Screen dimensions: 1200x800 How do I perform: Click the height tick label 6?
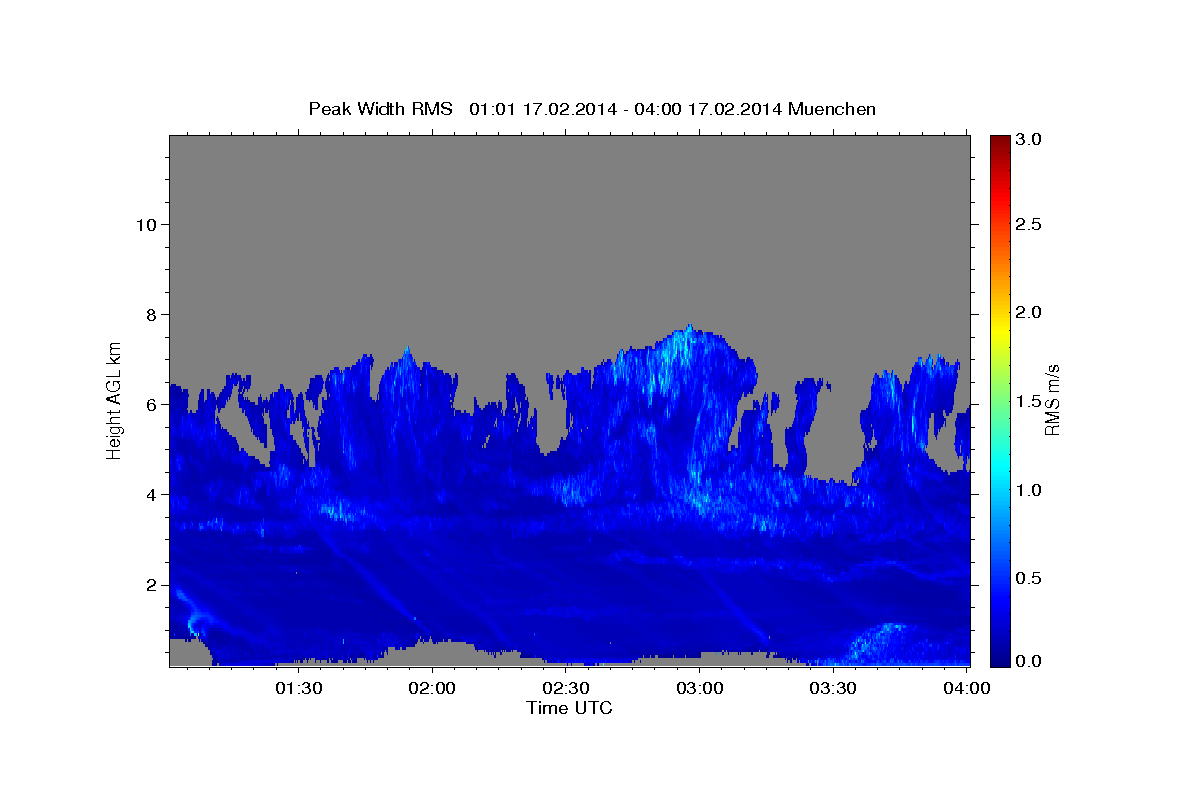[149, 405]
